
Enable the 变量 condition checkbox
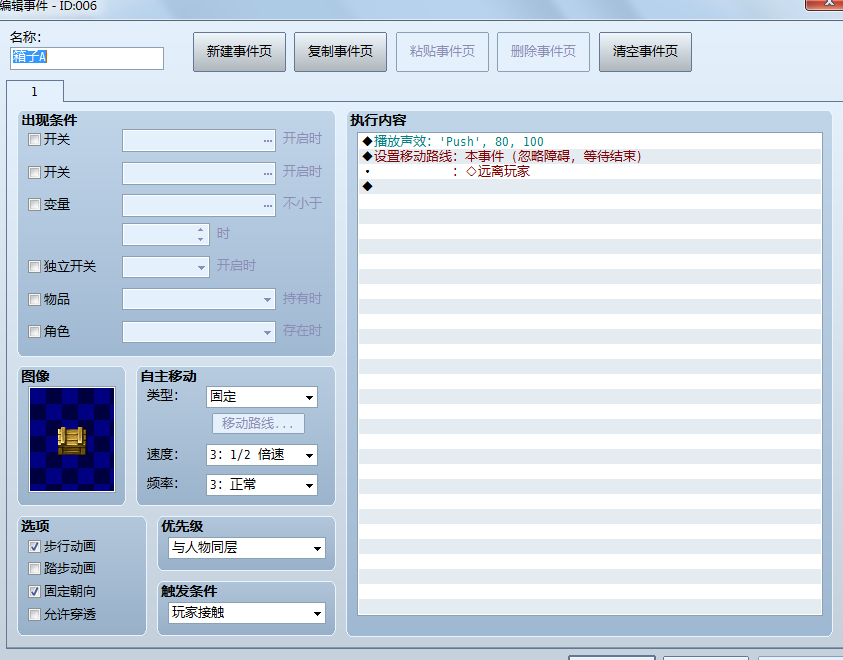pos(34,205)
